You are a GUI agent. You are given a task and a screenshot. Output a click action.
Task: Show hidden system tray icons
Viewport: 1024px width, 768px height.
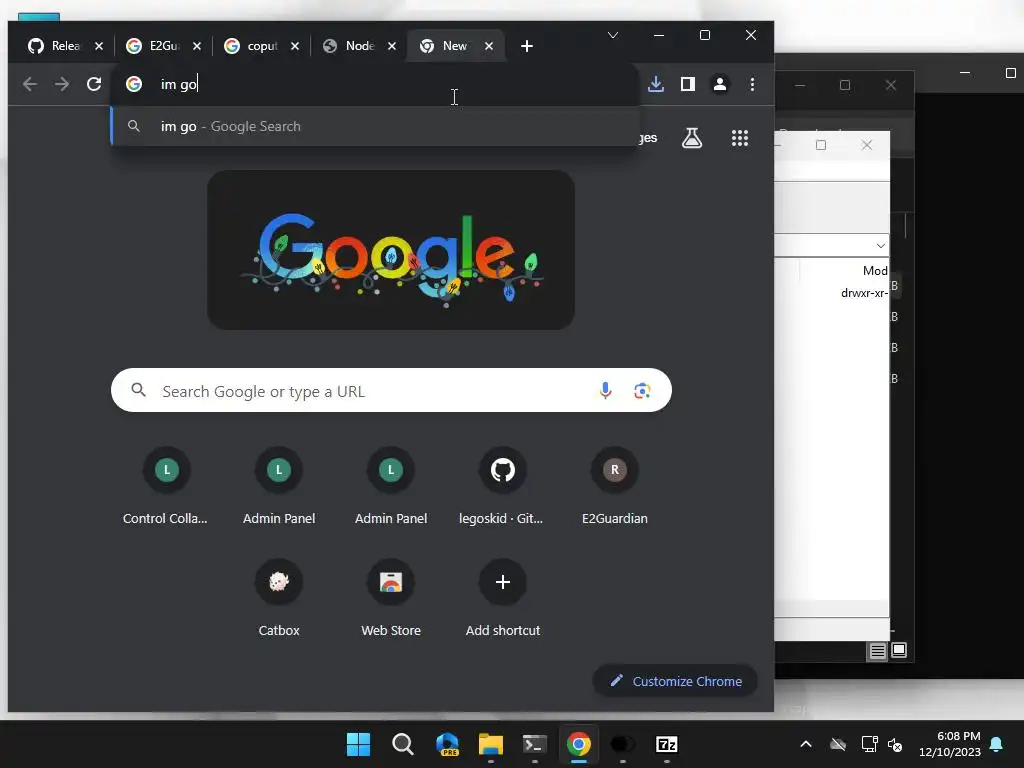806,744
